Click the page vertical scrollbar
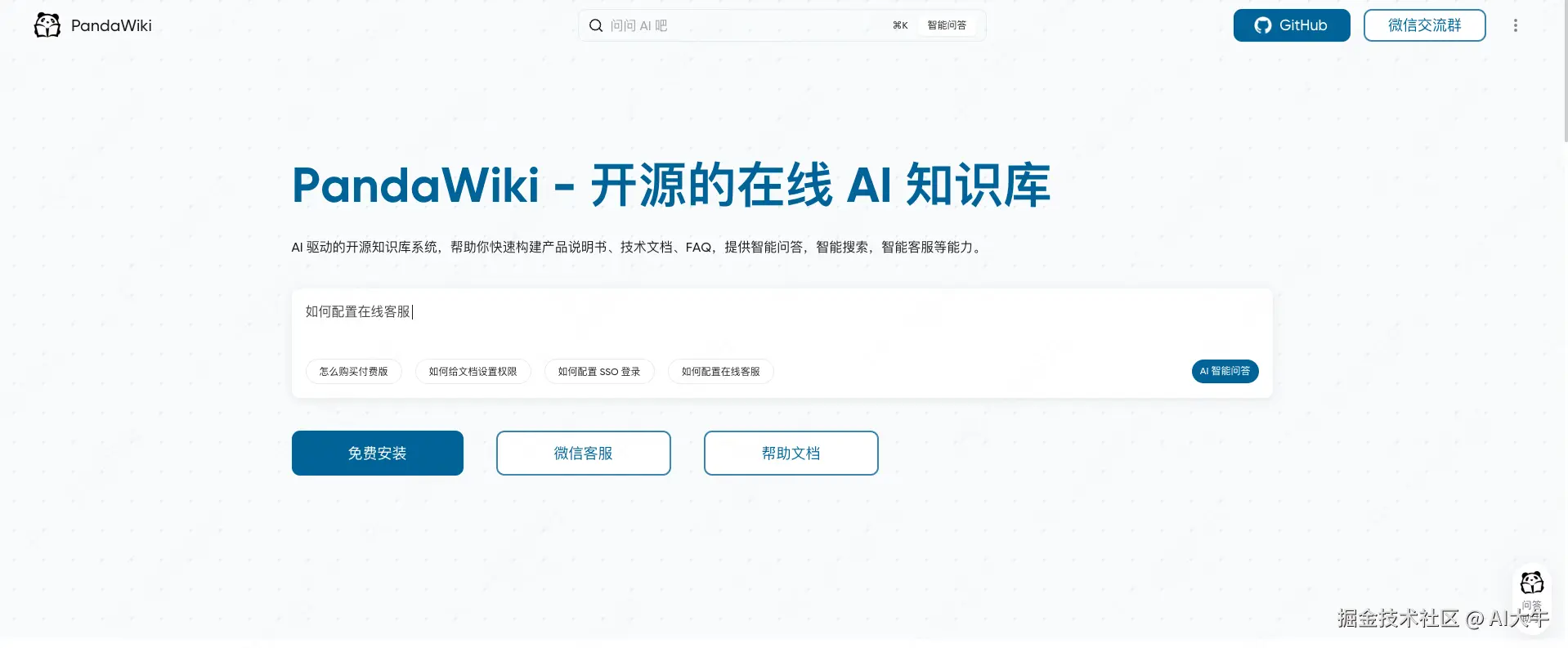This screenshot has height=648, width=1568. point(1564,72)
